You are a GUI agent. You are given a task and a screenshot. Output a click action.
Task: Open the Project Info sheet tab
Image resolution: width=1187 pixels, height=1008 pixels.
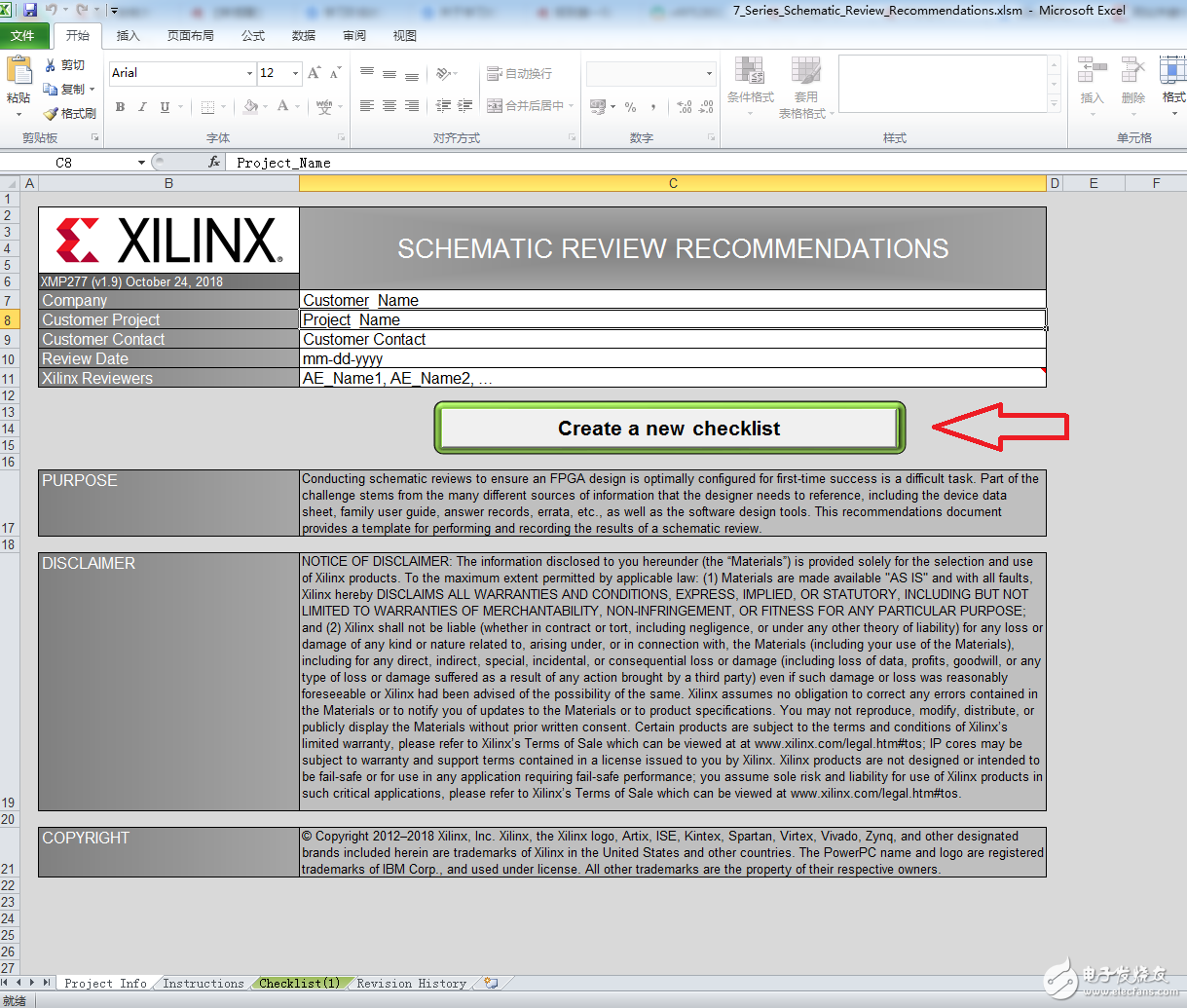click(106, 984)
